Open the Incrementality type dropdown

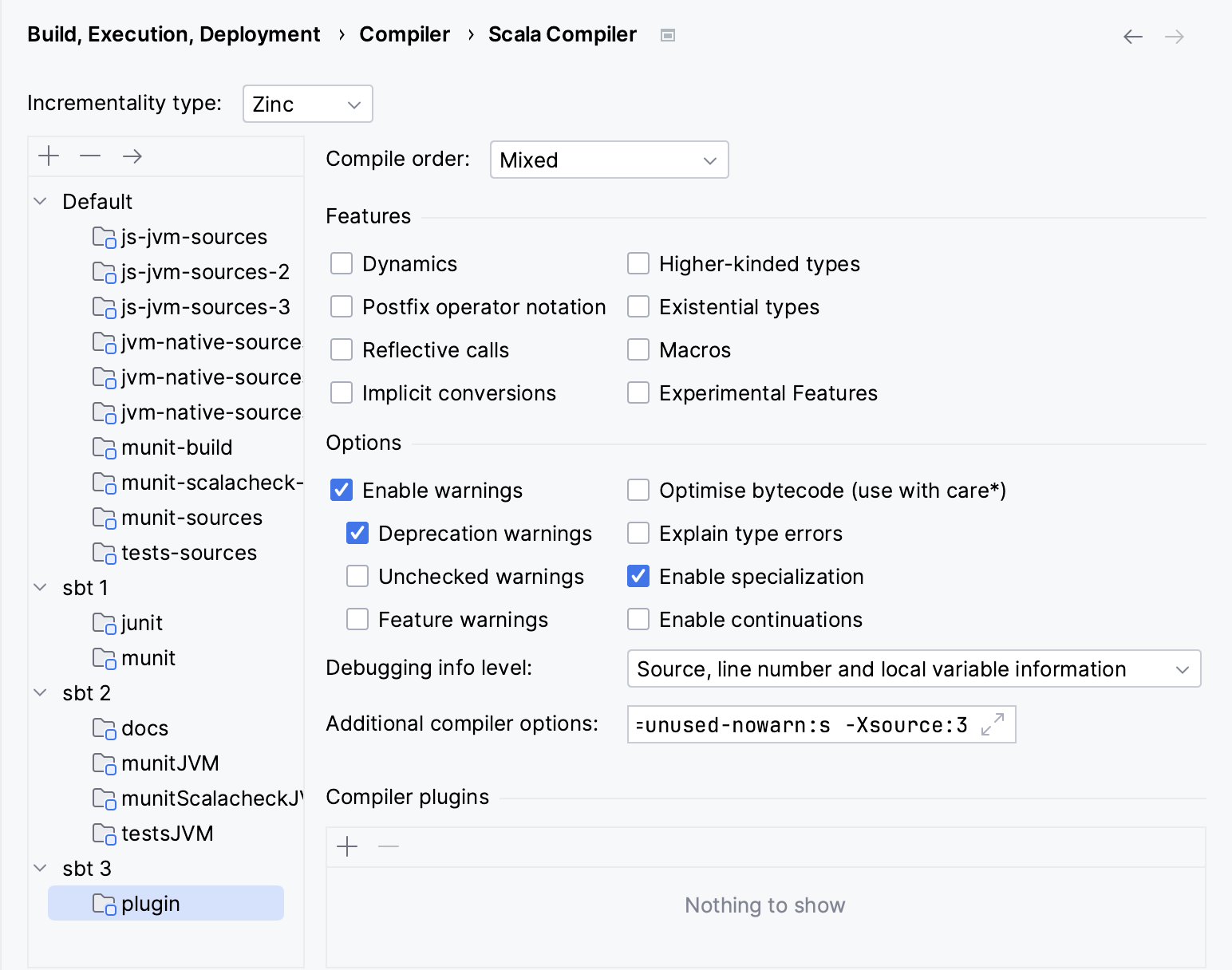[x=307, y=104]
